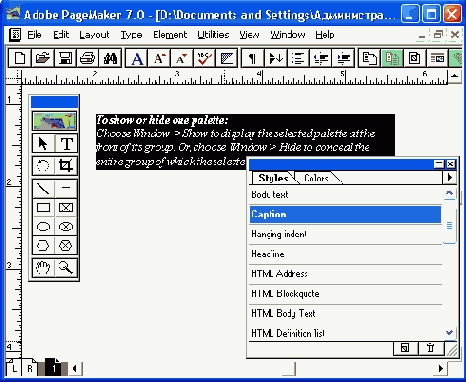Select the Rectangle tool
Viewport: 466px width, 382px height.
coord(43,208)
